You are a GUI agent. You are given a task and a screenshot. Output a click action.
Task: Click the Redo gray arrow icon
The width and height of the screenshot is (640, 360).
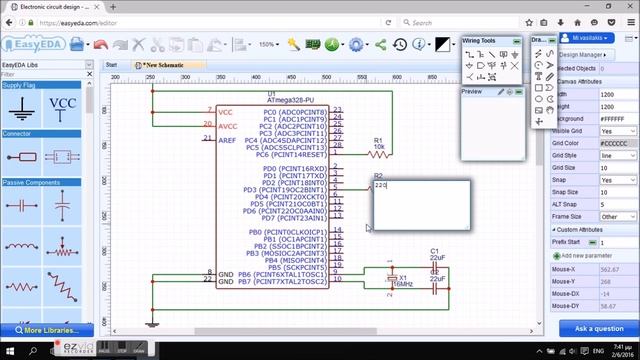click(120, 44)
